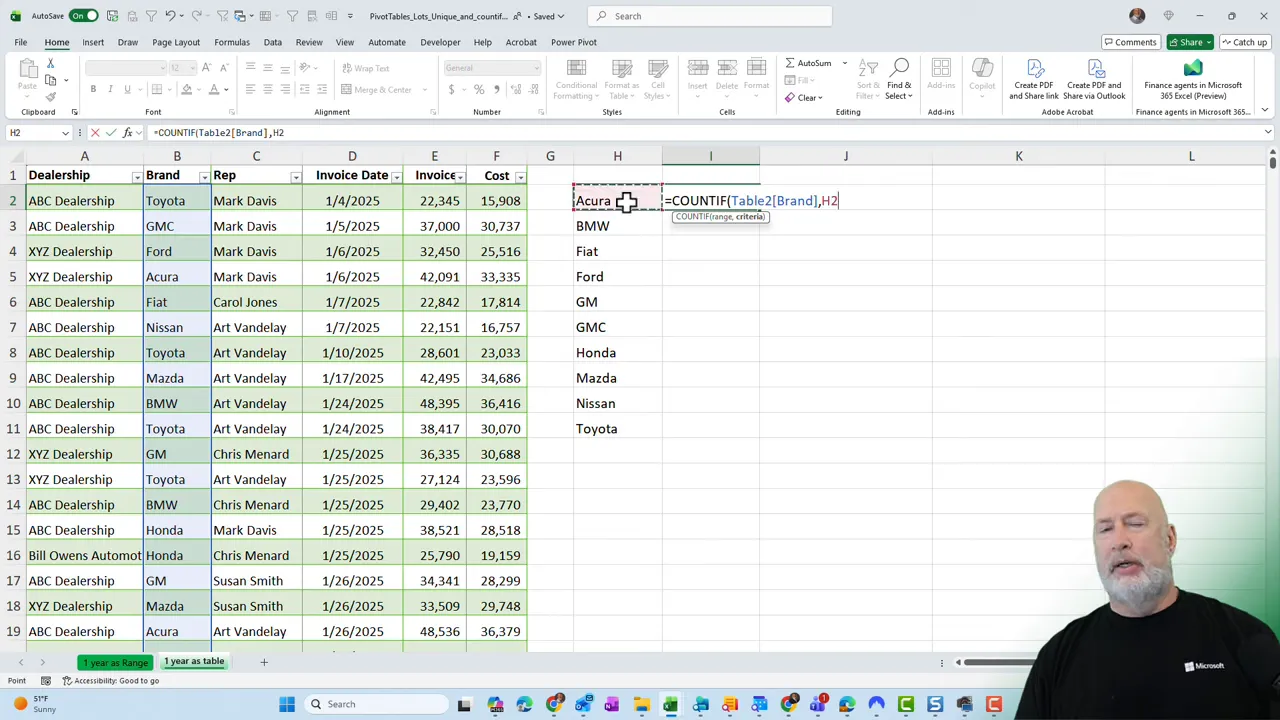Toggle italic formatting
1280x720 pixels.
tap(108, 89)
